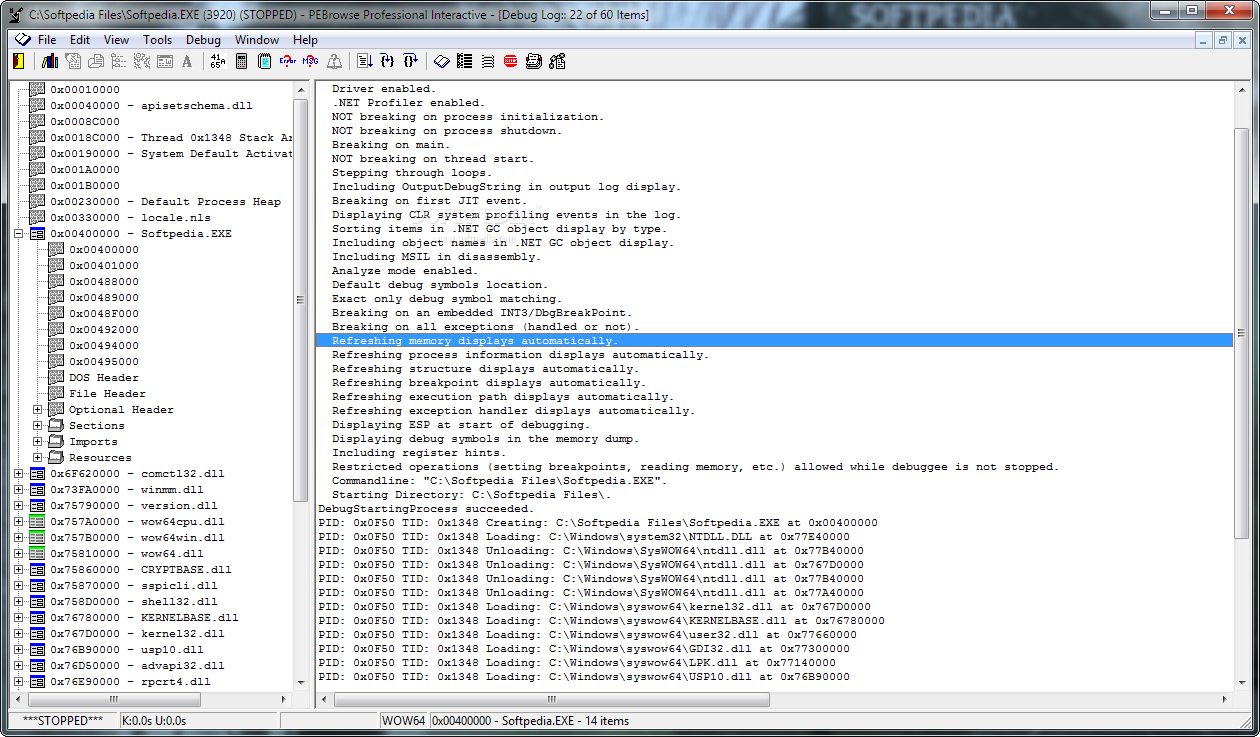The height and width of the screenshot is (737, 1260).
Task: Open the Tools menu
Action: click(157, 40)
